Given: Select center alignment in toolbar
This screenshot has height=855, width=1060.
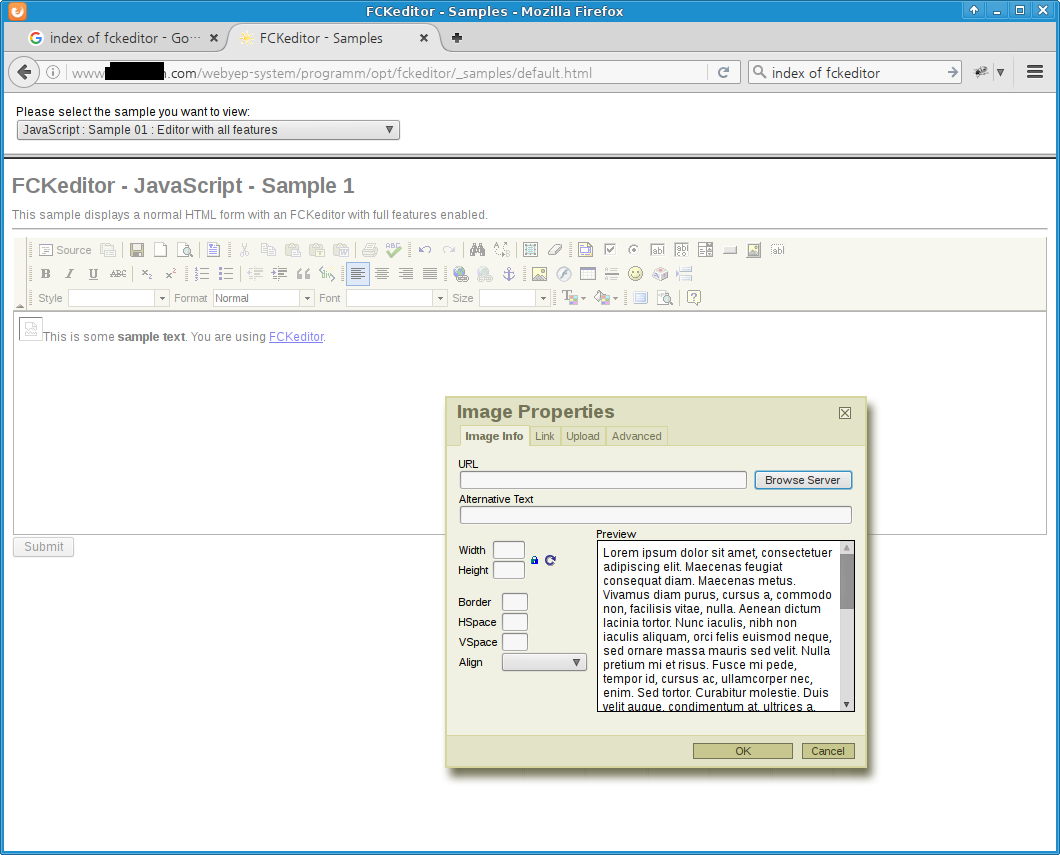Looking at the screenshot, I should click(382, 274).
